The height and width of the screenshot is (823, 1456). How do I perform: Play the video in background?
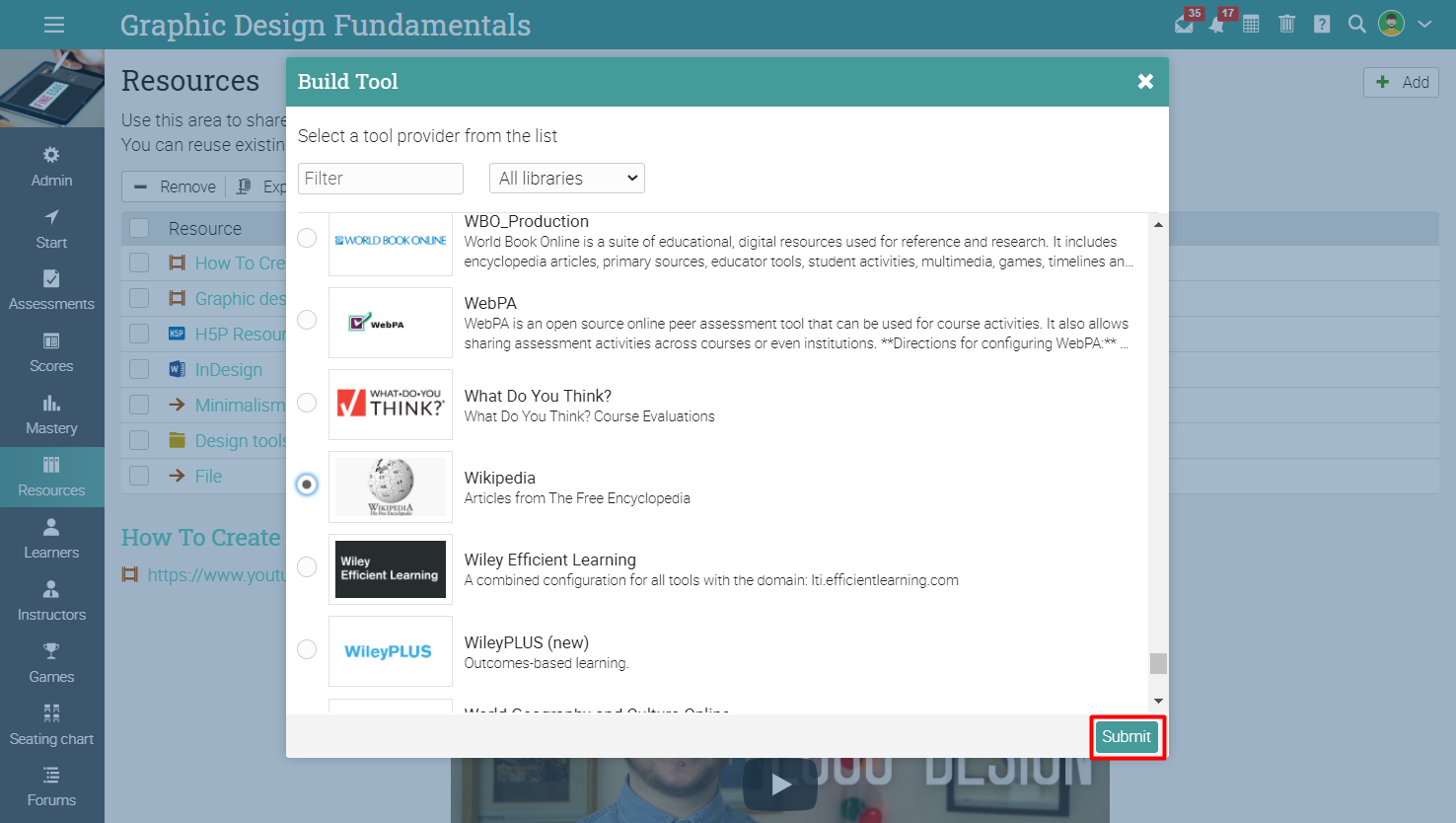tap(781, 786)
